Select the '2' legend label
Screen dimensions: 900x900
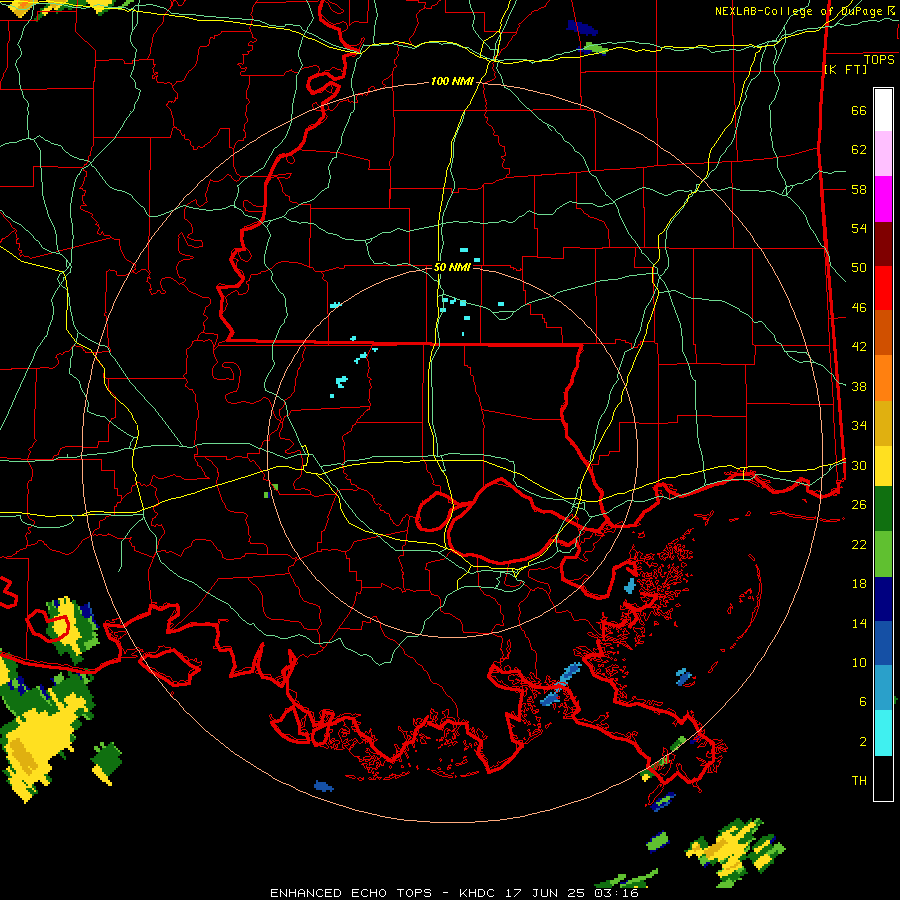coord(862,742)
